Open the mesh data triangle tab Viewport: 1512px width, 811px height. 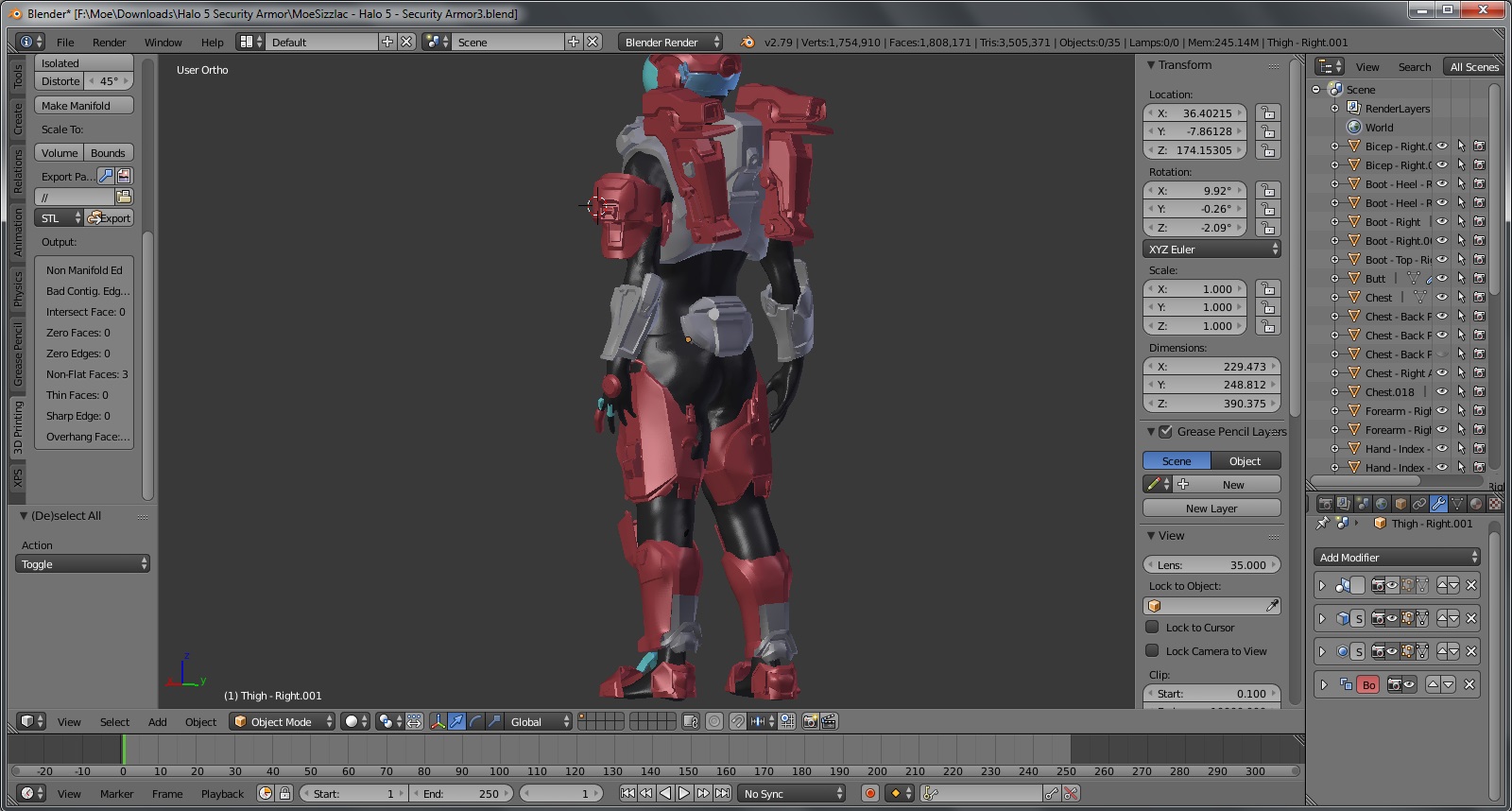pos(1457,504)
